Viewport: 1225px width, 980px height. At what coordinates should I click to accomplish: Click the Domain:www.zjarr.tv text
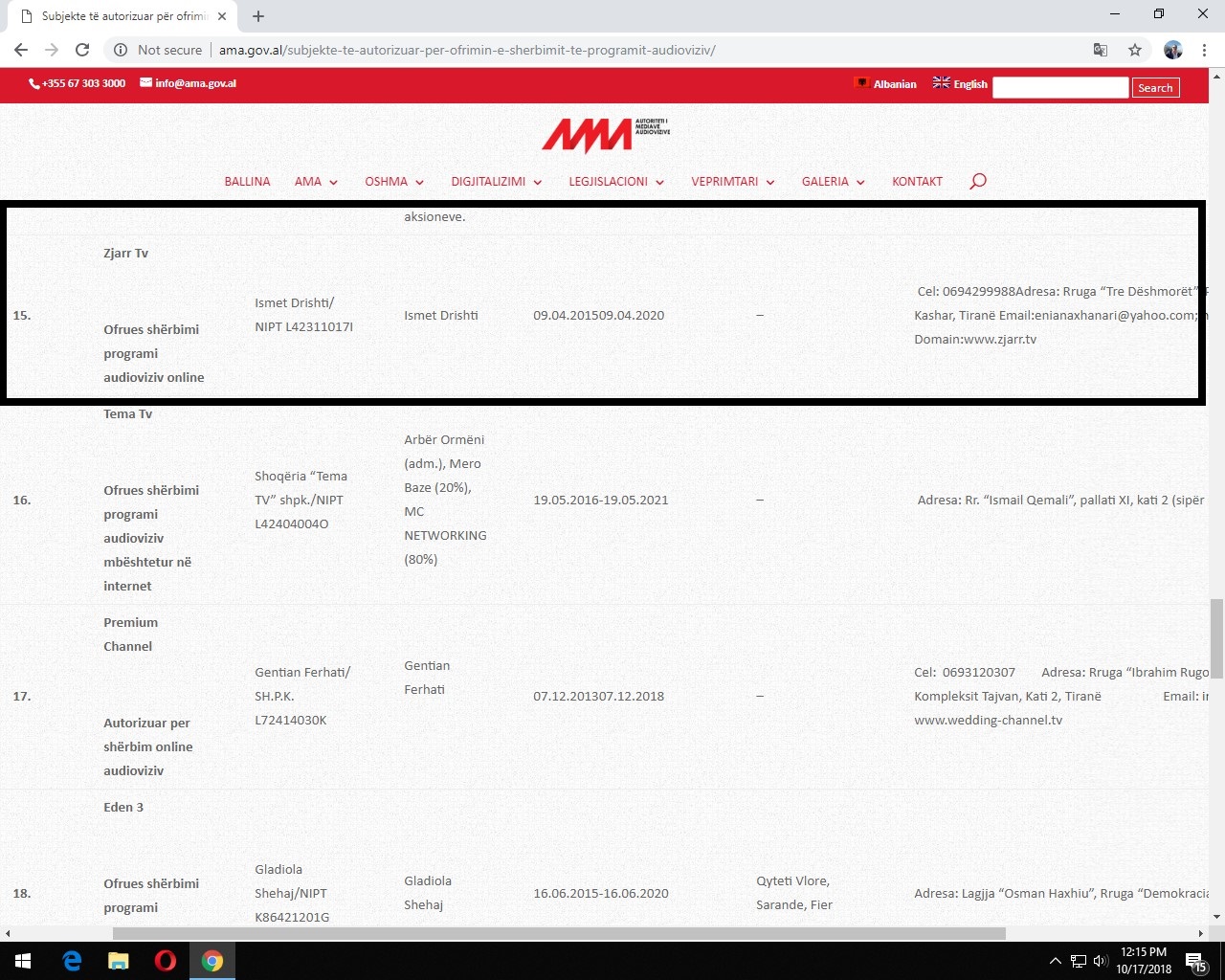click(975, 340)
